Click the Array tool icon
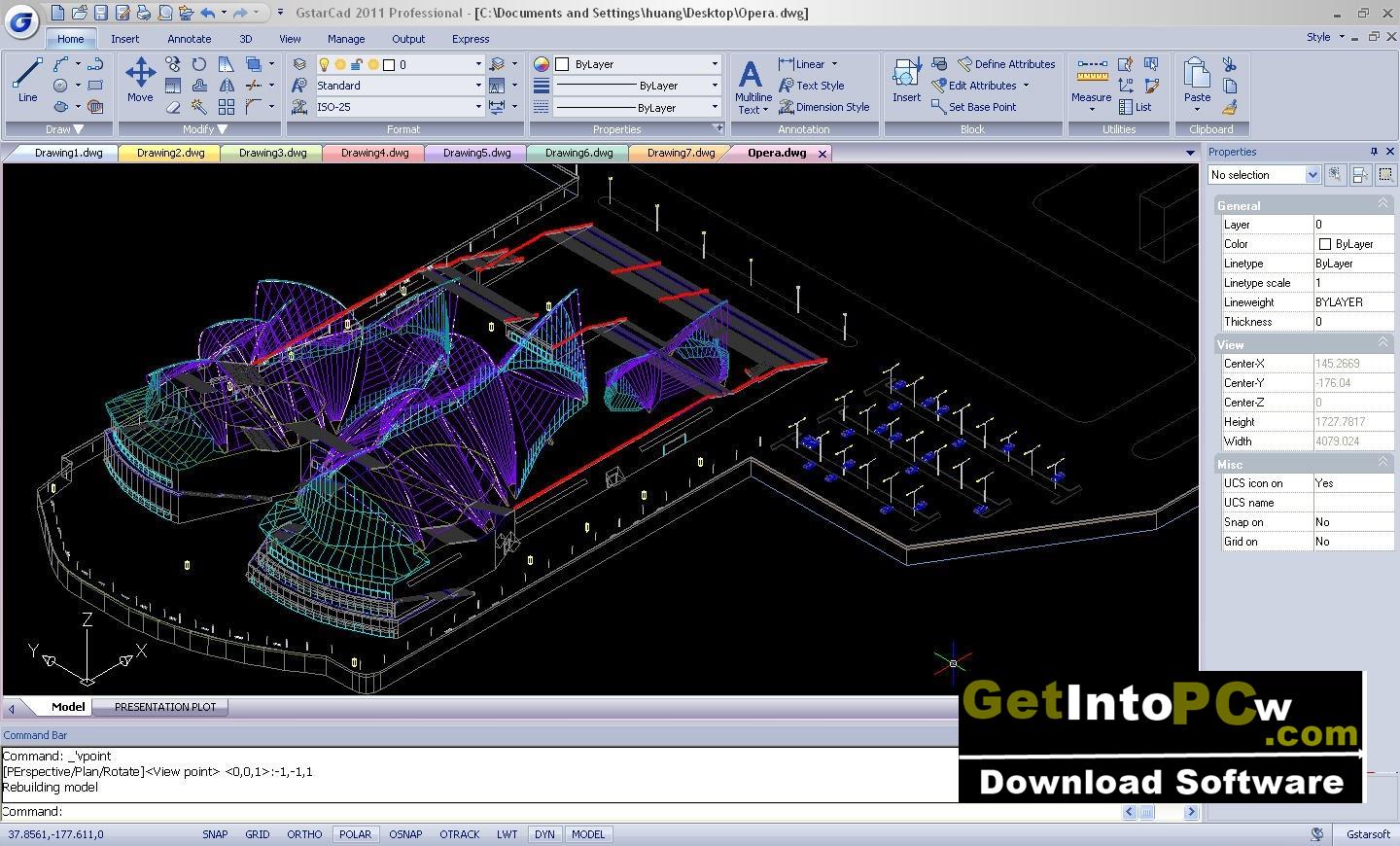Image resolution: width=1400 pixels, height=846 pixels. click(226, 107)
